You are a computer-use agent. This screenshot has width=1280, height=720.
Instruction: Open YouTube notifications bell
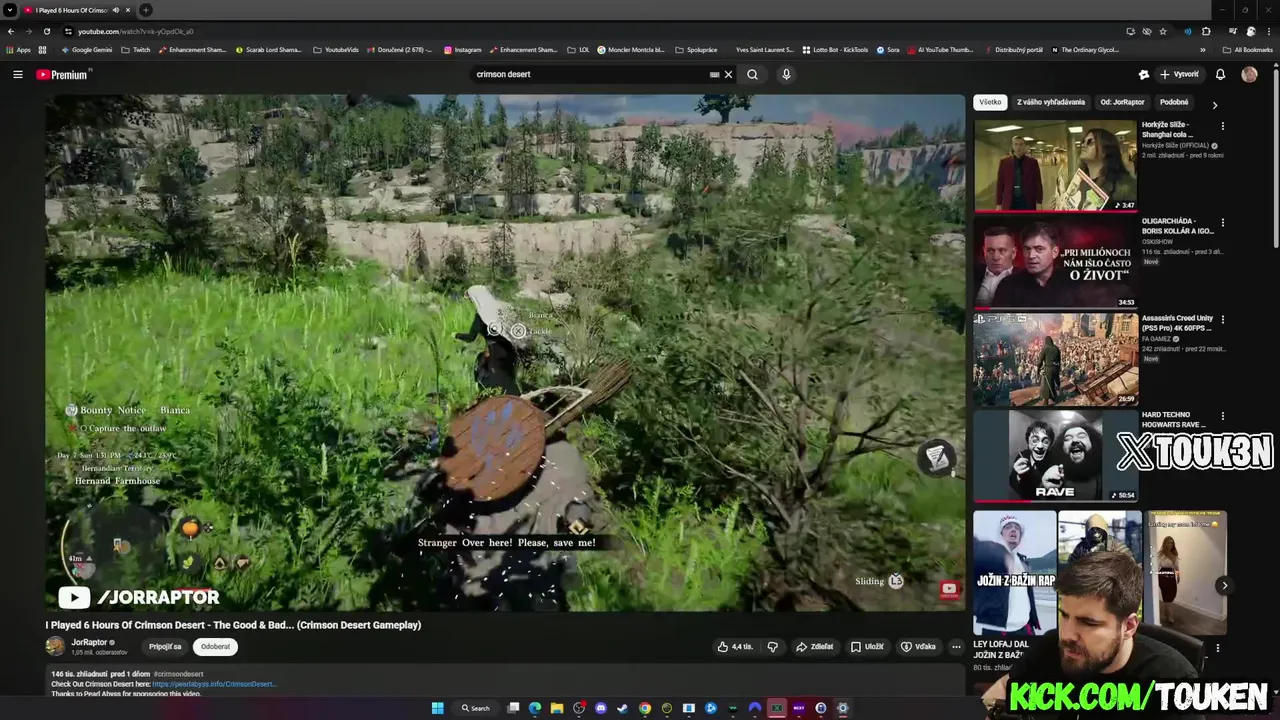click(1220, 74)
